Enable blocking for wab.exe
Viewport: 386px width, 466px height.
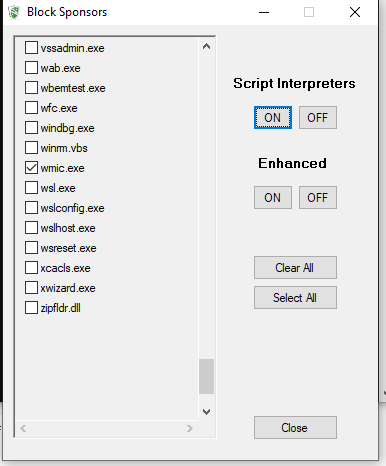coord(31,68)
